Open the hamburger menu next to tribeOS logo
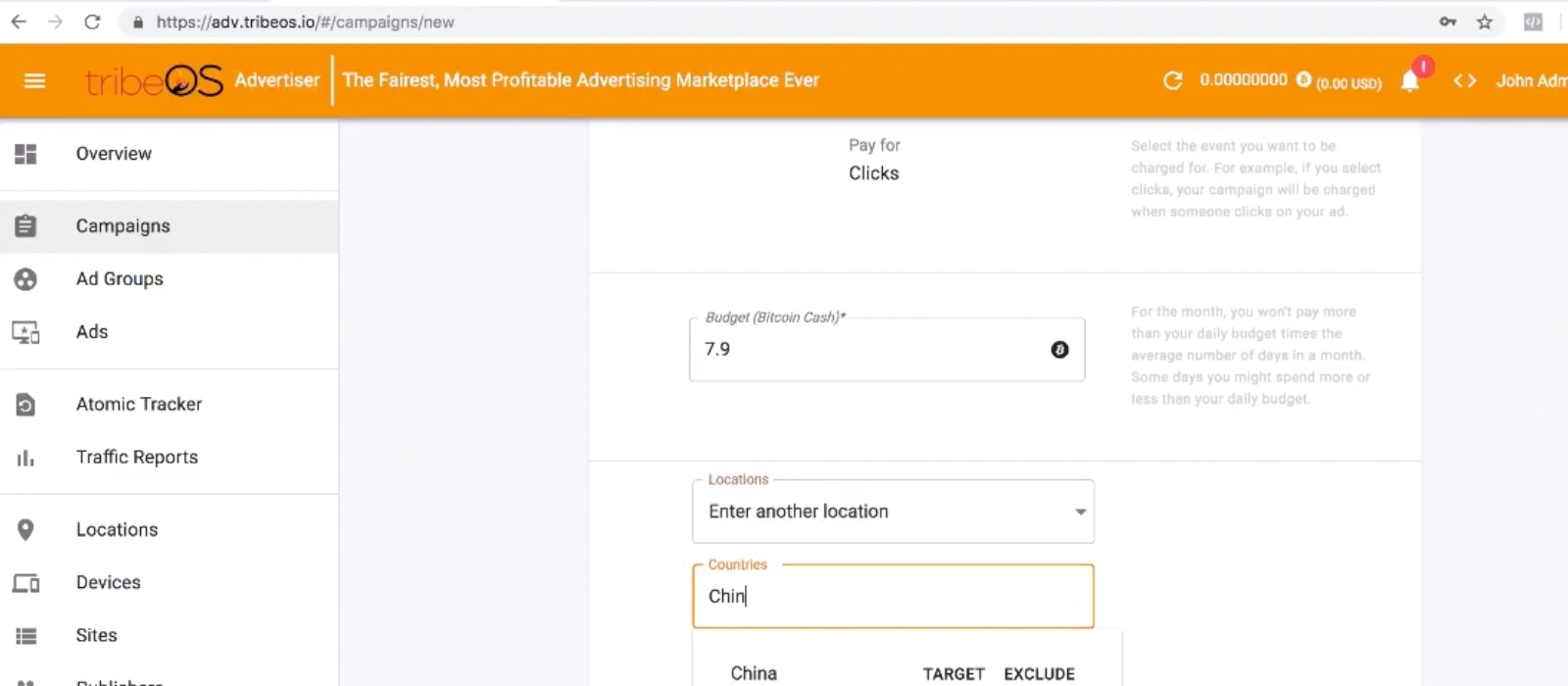Screen dimensions: 1568x686 pyautogui.click(x=34, y=80)
